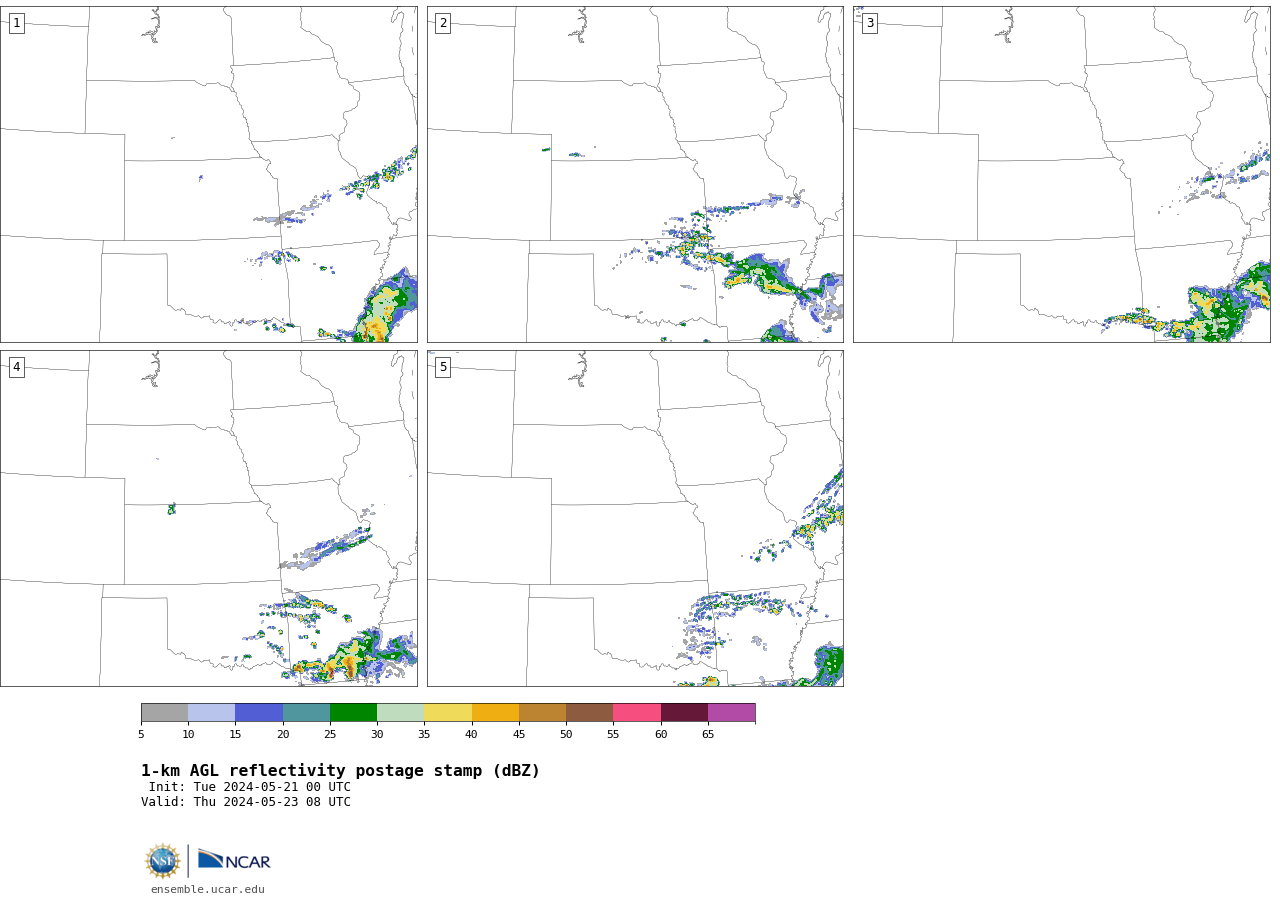1280x901 pixels.
Task: Open ensemble member 3 reflectivity panel
Action: pyautogui.click(x=1061, y=174)
